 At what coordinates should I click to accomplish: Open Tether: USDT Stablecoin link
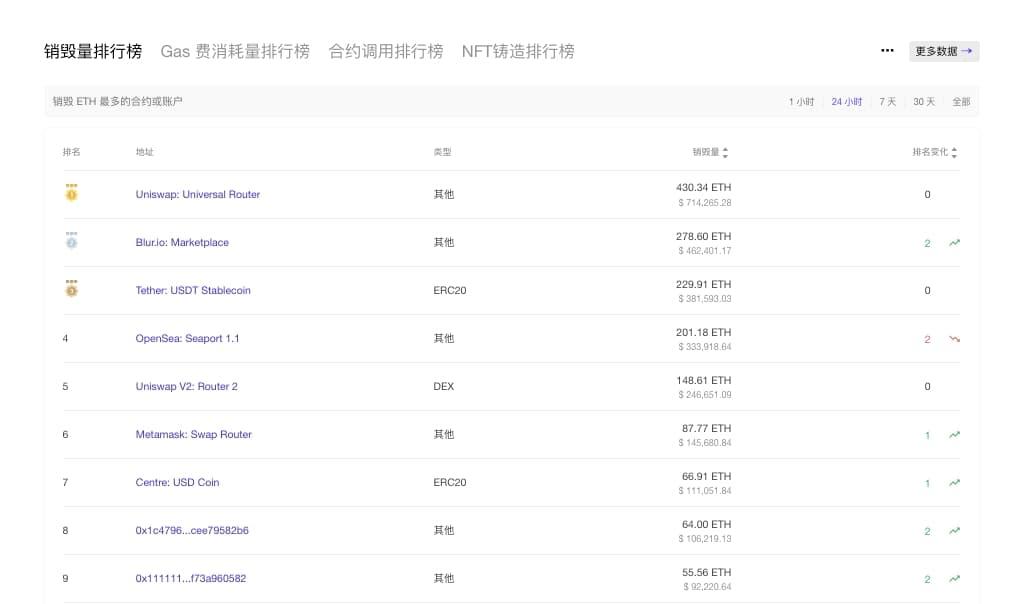point(193,290)
